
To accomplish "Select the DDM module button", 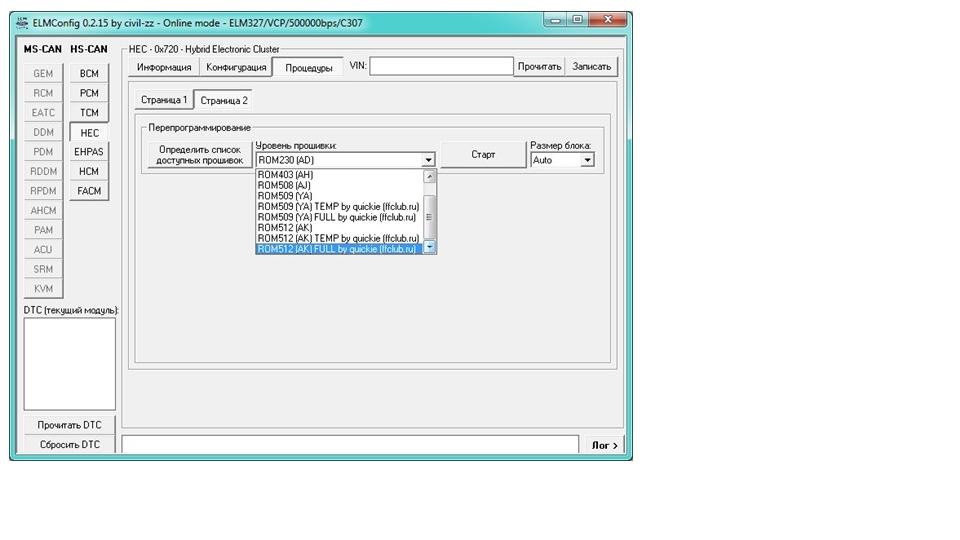I will coord(43,132).
